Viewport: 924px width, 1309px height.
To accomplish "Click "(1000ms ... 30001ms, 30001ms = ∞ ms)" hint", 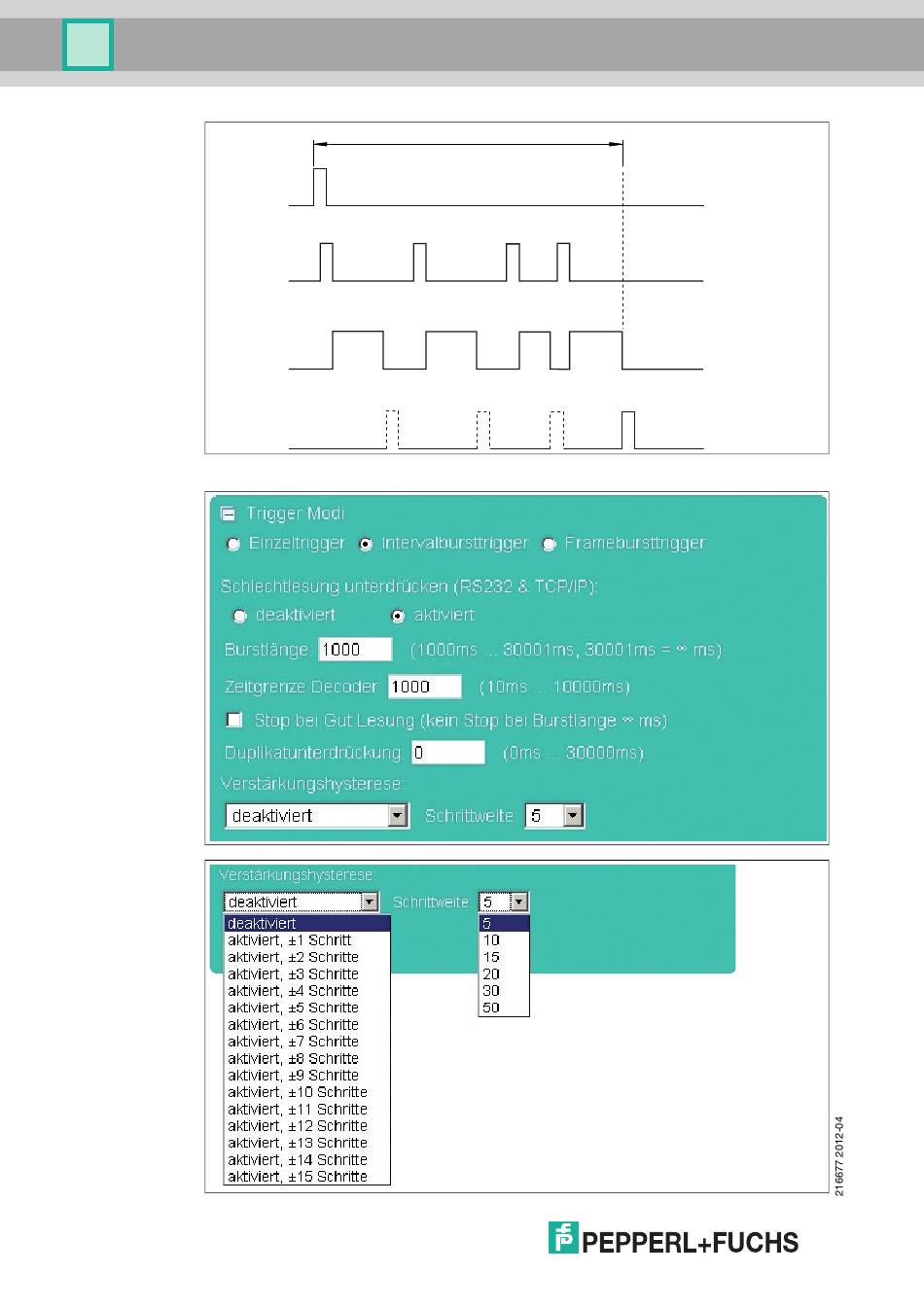I will pyautogui.click(x=566, y=650).
